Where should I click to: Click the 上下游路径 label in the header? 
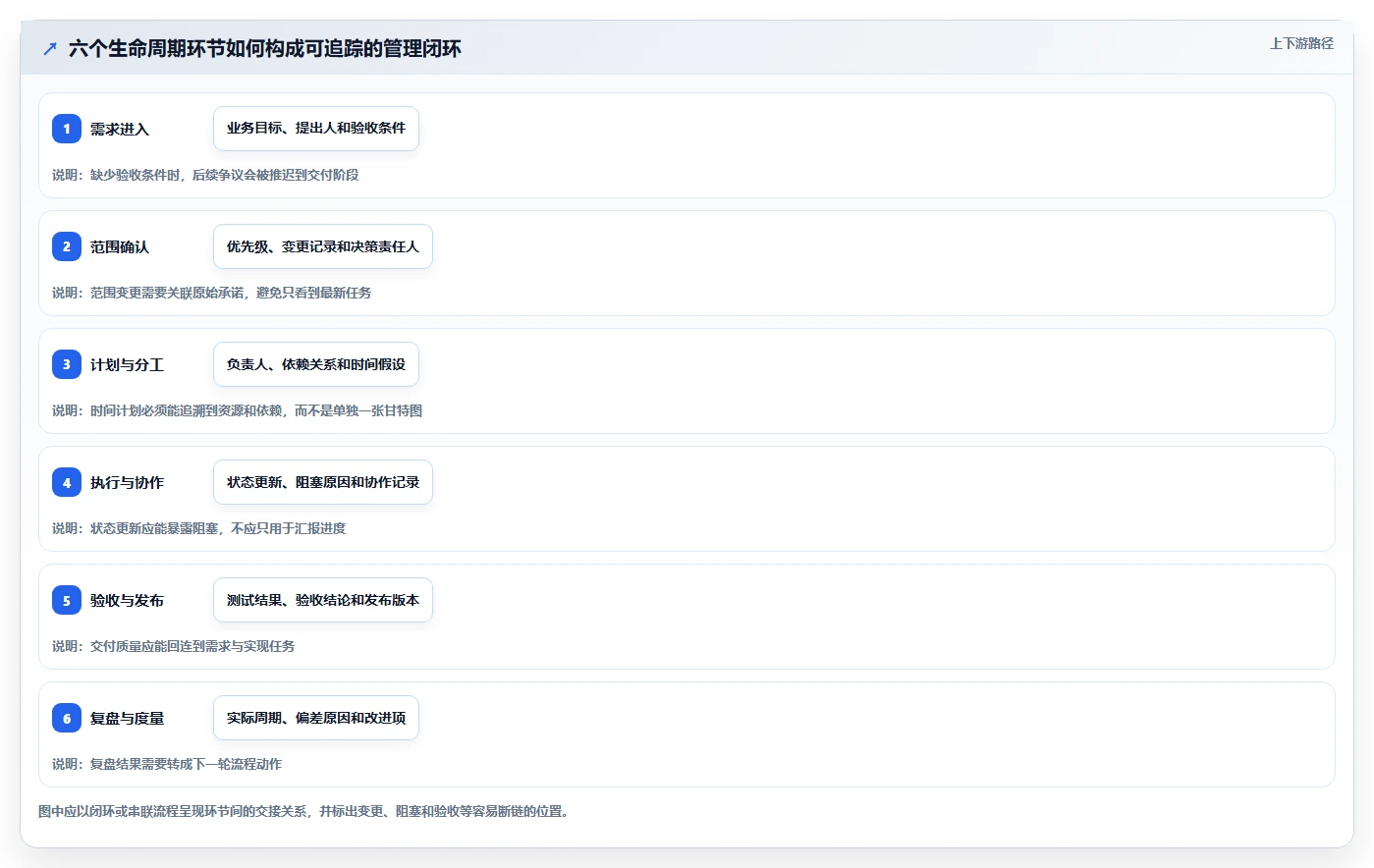(x=1301, y=43)
